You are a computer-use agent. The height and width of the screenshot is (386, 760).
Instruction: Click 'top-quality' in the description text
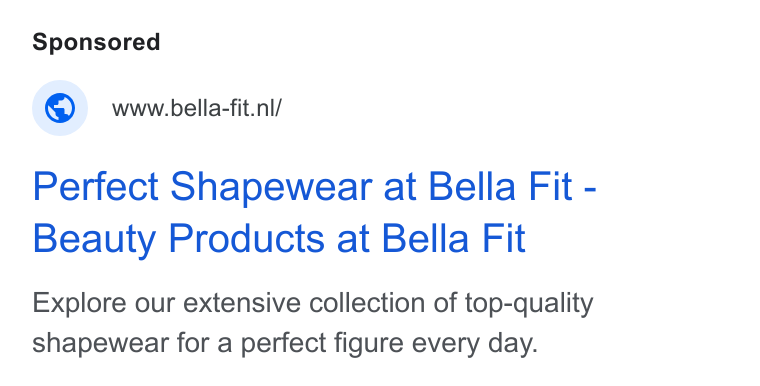click(529, 304)
